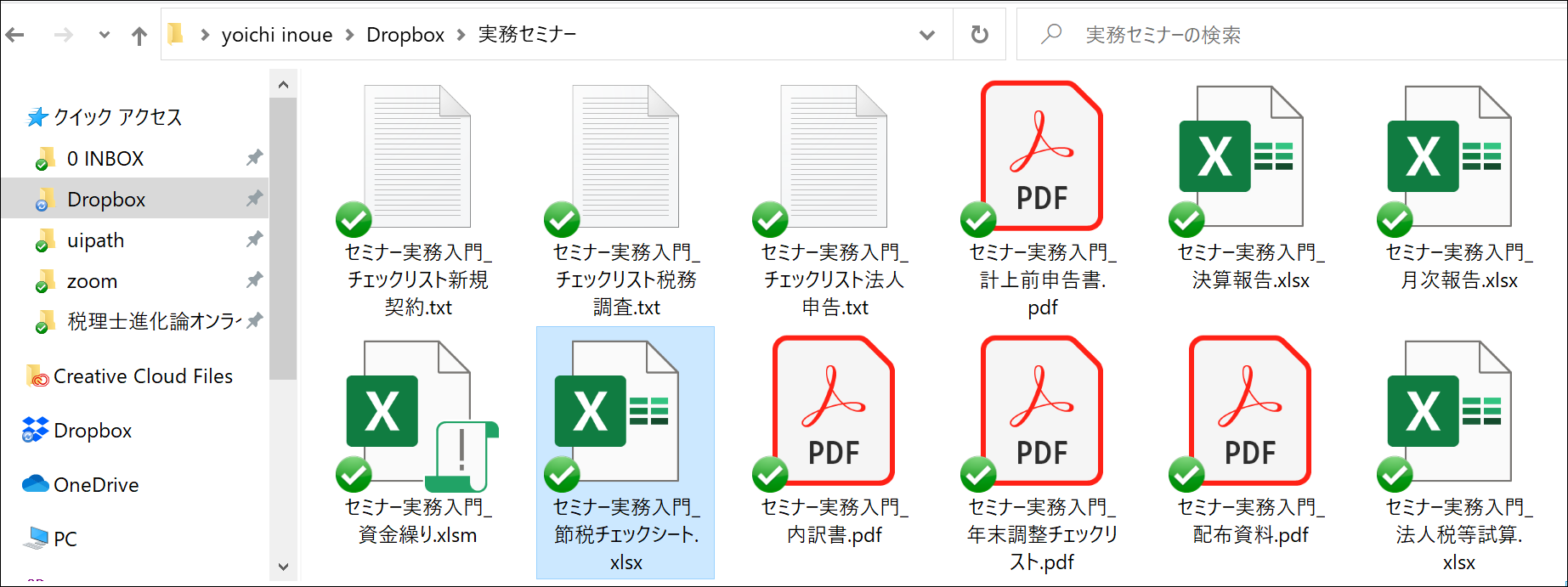1568x587 pixels.
Task: Open 0 INBOX pinned folder
Action: pos(105,159)
